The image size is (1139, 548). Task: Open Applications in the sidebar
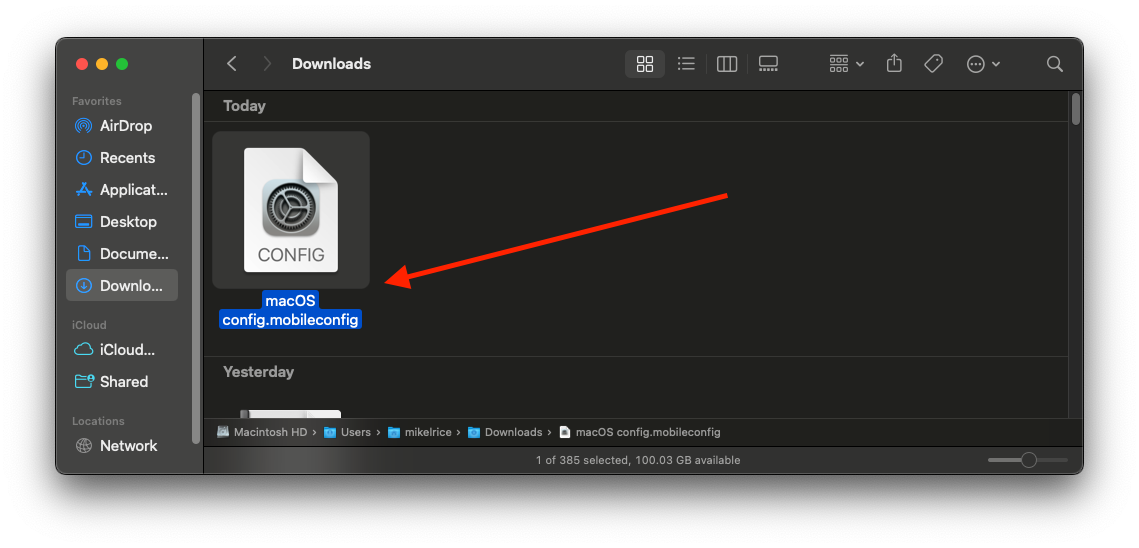[122, 190]
